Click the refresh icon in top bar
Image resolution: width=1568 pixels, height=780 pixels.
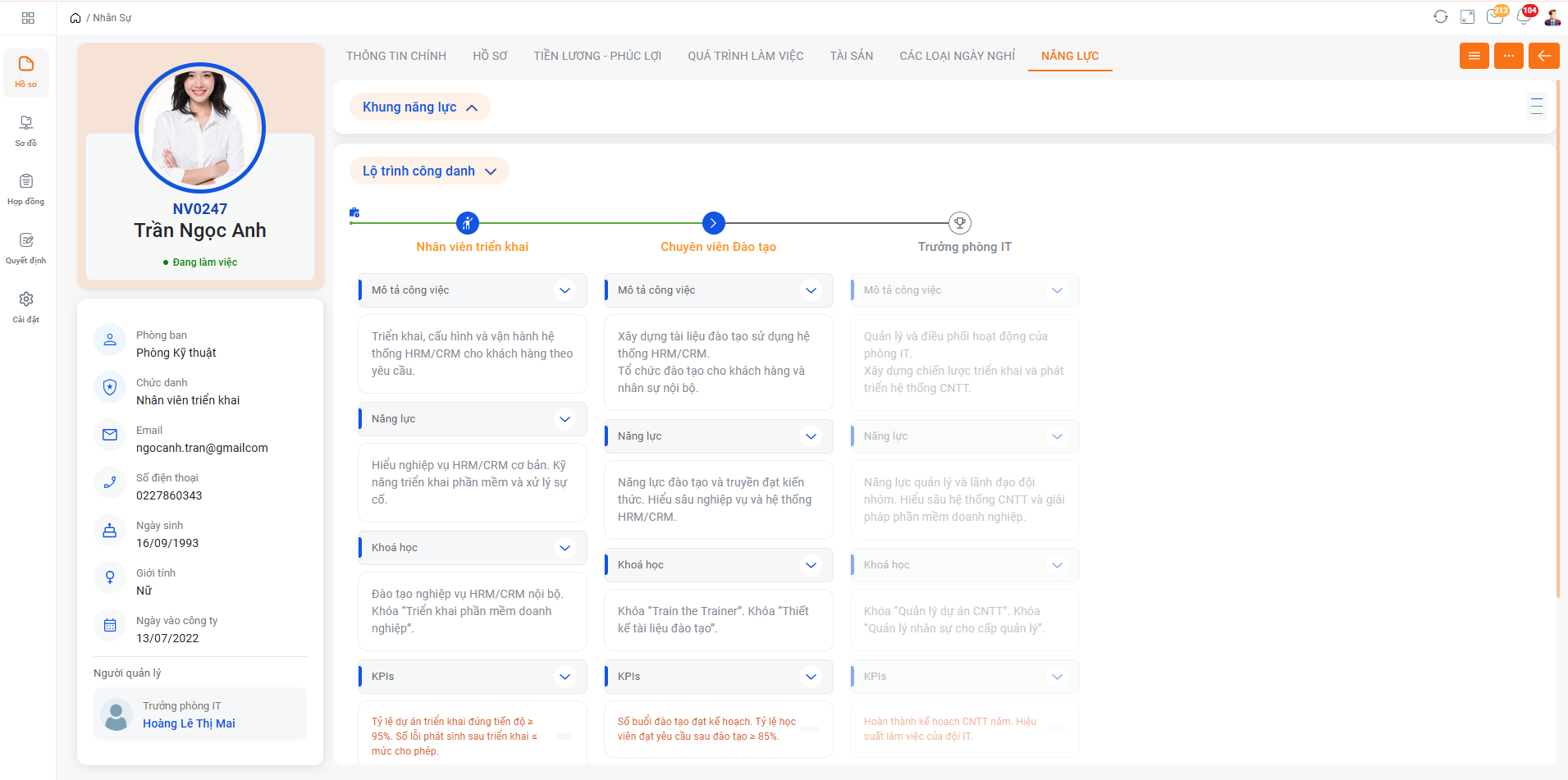(x=1440, y=17)
